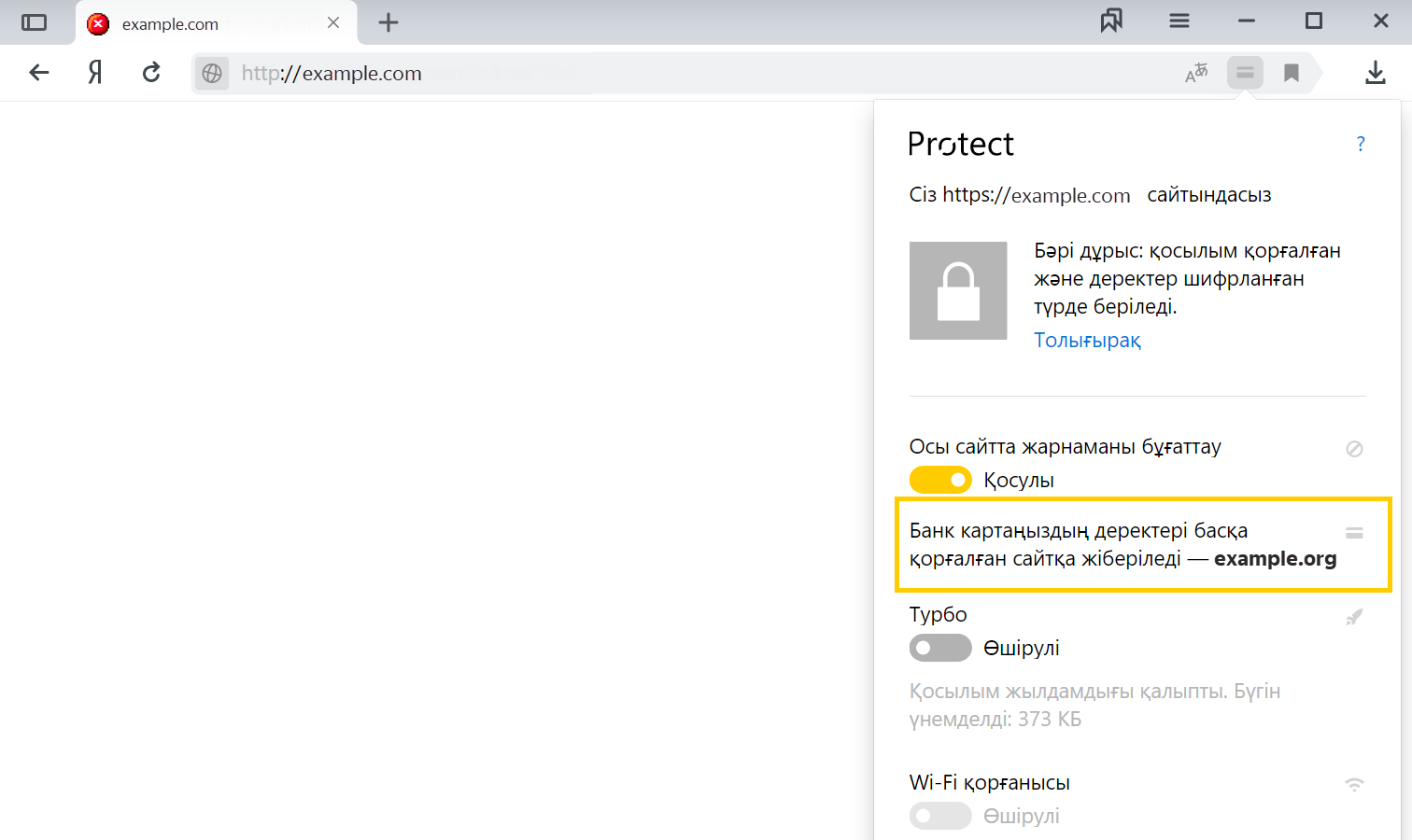The height and width of the screenshot is (840, 1412).
Task: Click the text 'Осы сайтта жарнаманы бұғаттау'
Action: click(1066, 447)
